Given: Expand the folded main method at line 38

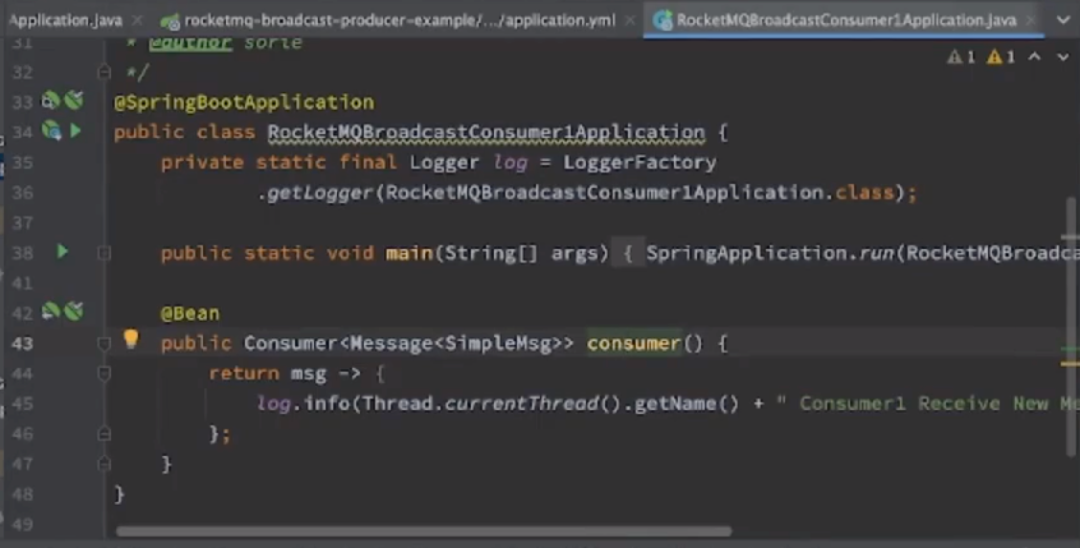Looking at the screenshot, I should [104, 253].
